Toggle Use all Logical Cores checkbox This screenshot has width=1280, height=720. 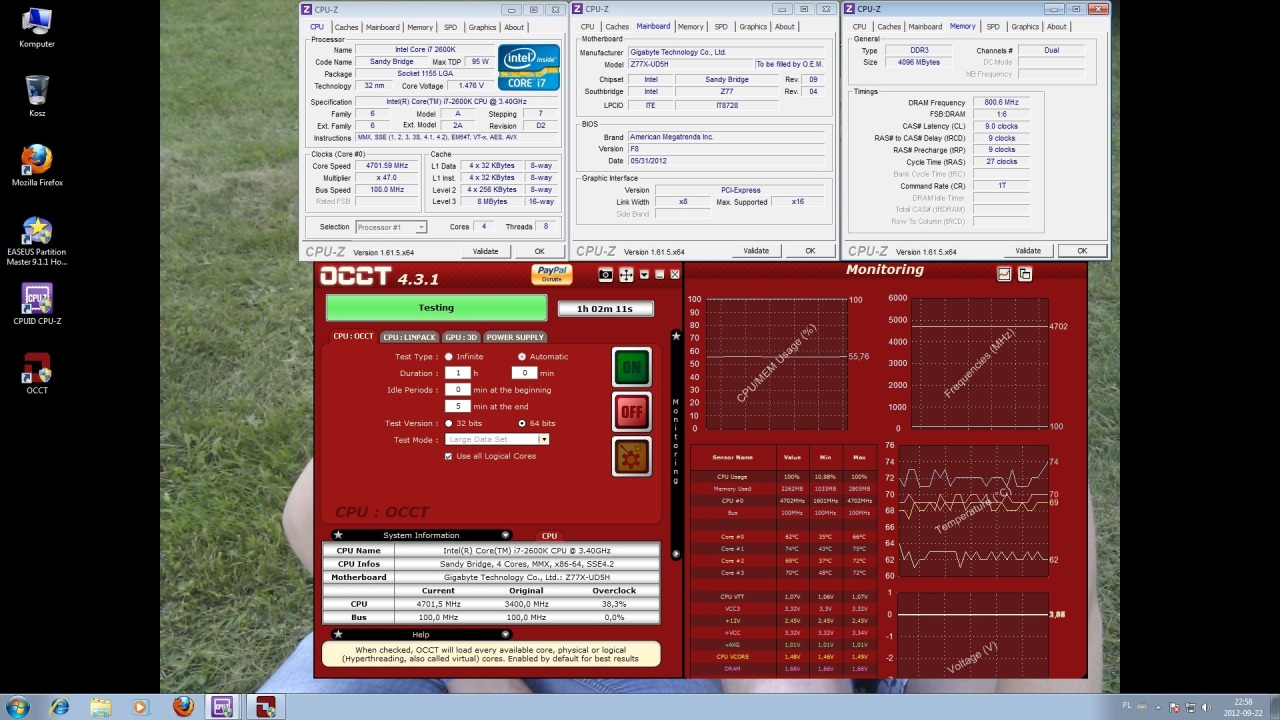(x=448, y=456)
